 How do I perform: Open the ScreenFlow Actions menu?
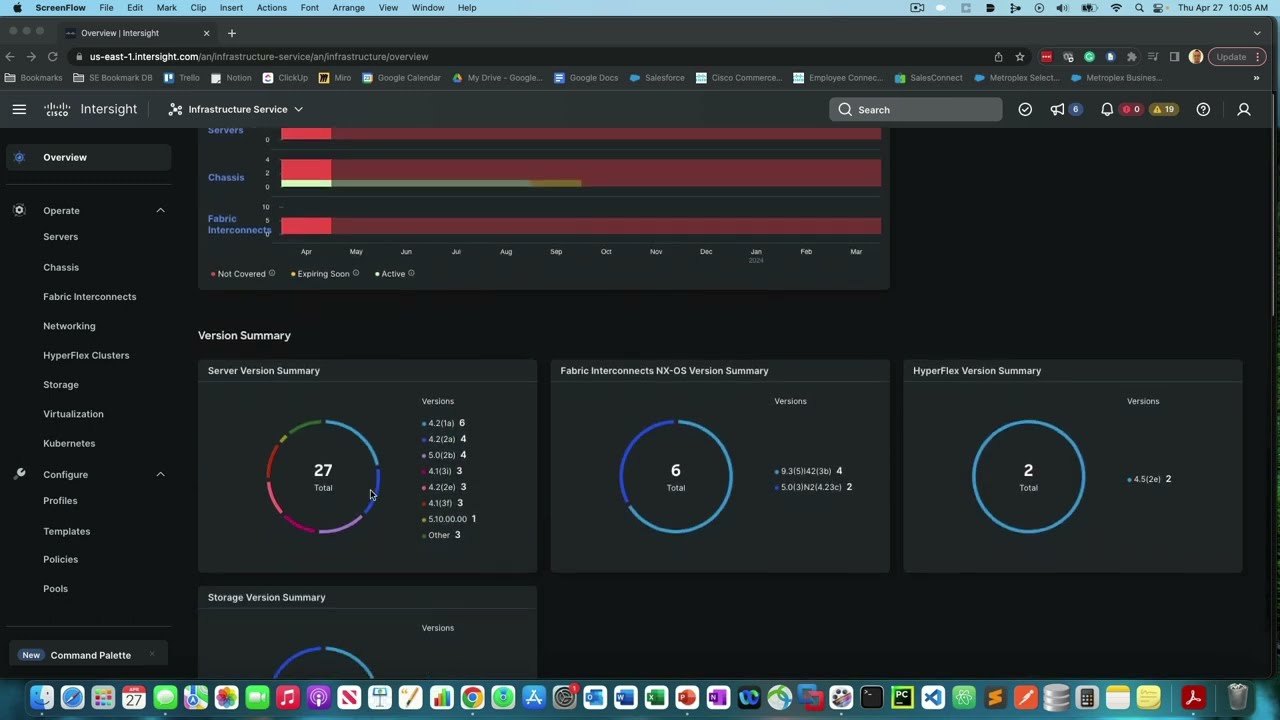[271, 8]
